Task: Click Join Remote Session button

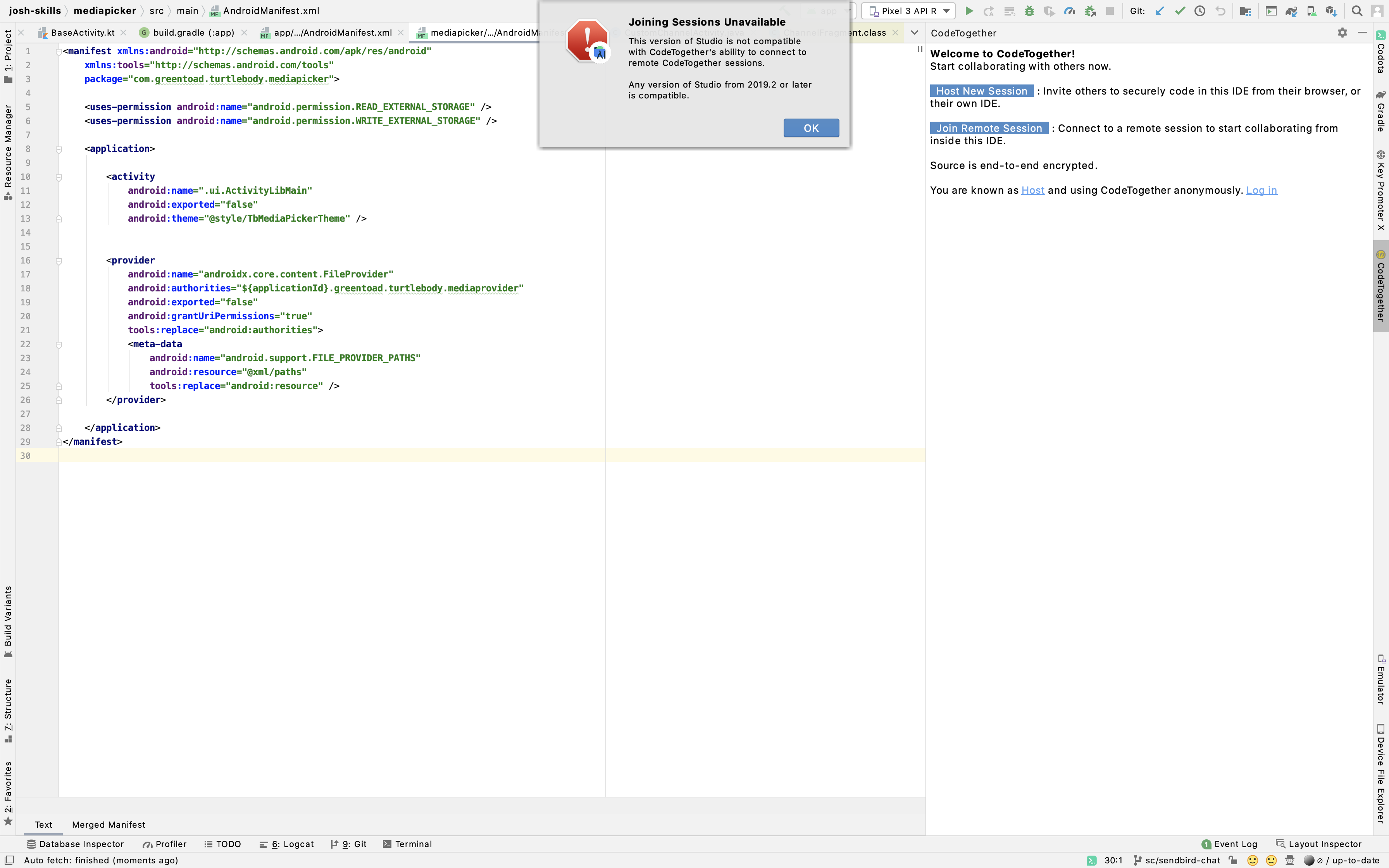Action: coord(989,128)
